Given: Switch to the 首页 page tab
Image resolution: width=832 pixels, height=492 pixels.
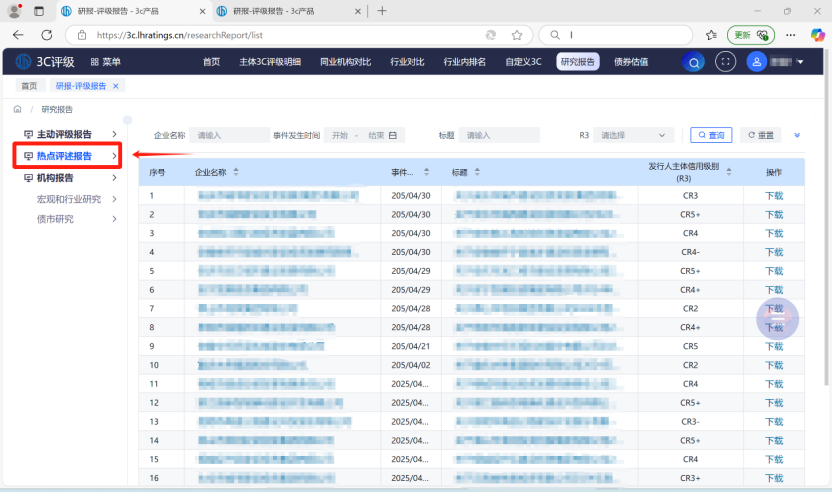Looking at the screenshot, I should (29, 86).
